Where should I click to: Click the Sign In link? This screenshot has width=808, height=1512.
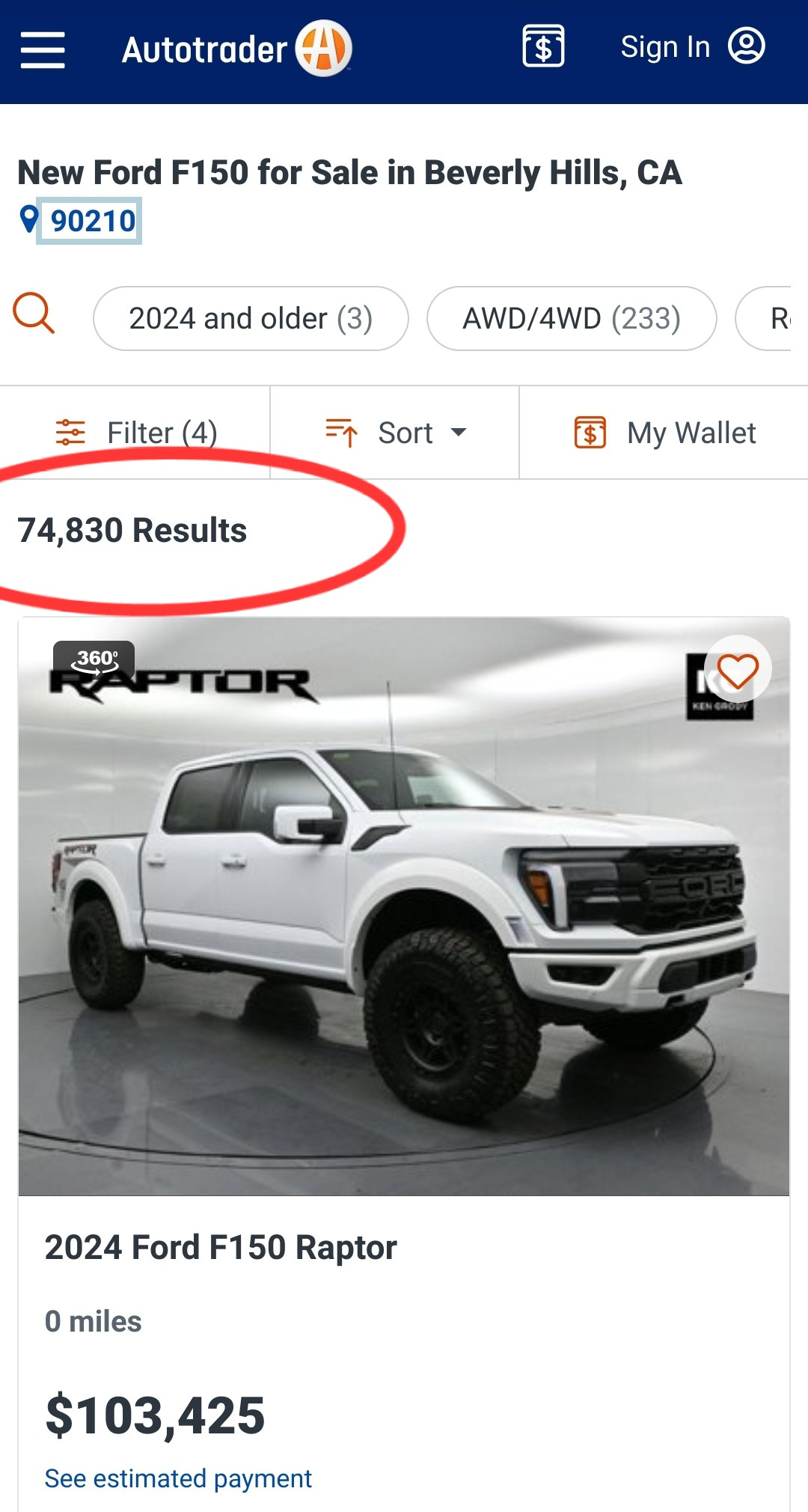click(665, 47)
